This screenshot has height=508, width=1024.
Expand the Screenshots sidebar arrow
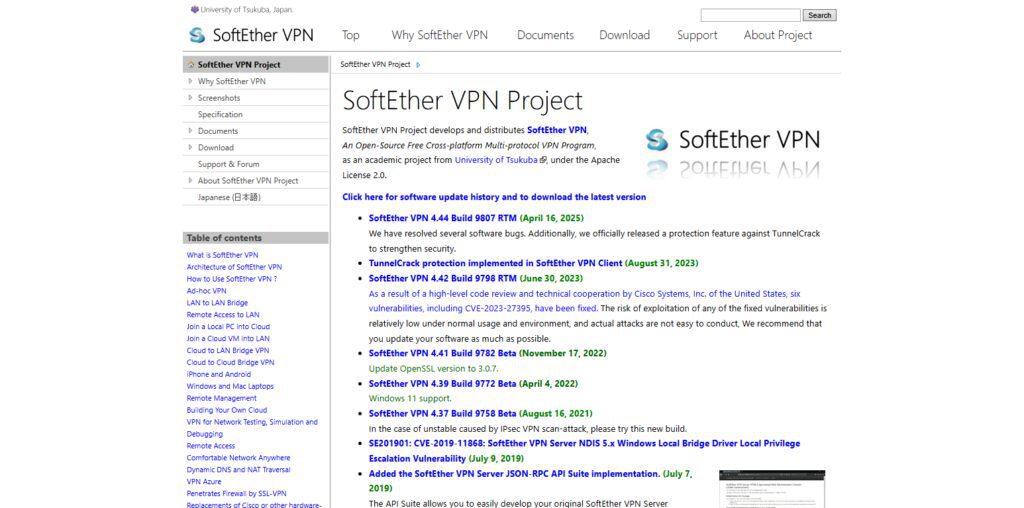tap(190, 98)
